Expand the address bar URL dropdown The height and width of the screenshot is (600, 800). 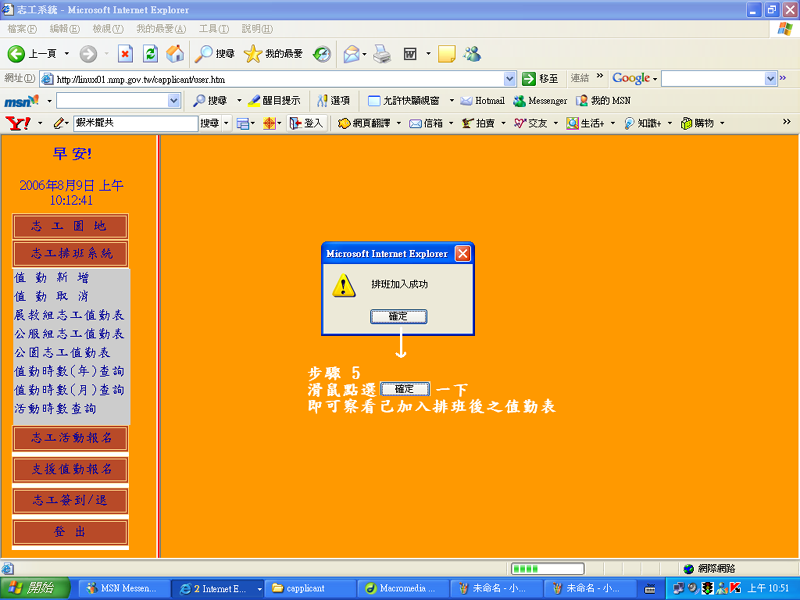click(x=510, y=78)
